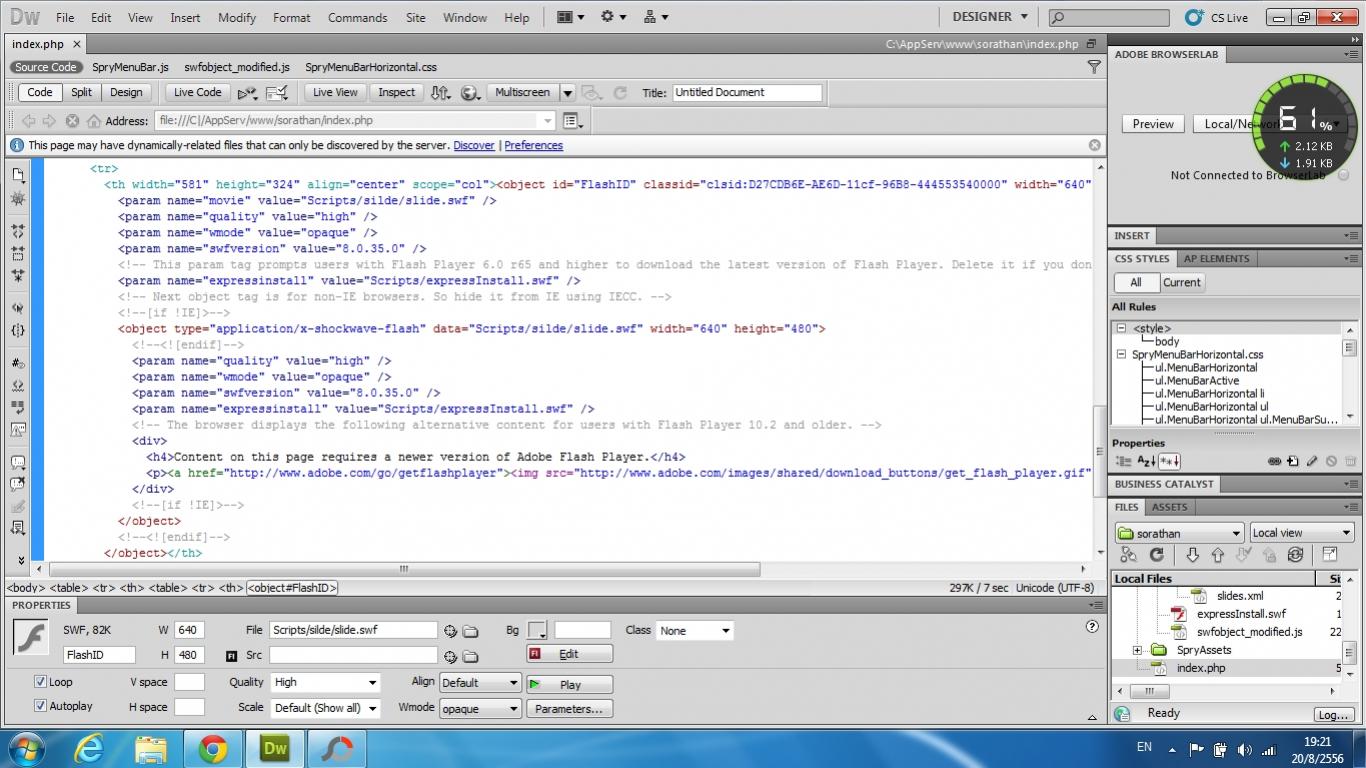The height and width of the screenshot is (768, 1366).
Task: Expand Files panel to show local and remote
Action: (1330, 555)
